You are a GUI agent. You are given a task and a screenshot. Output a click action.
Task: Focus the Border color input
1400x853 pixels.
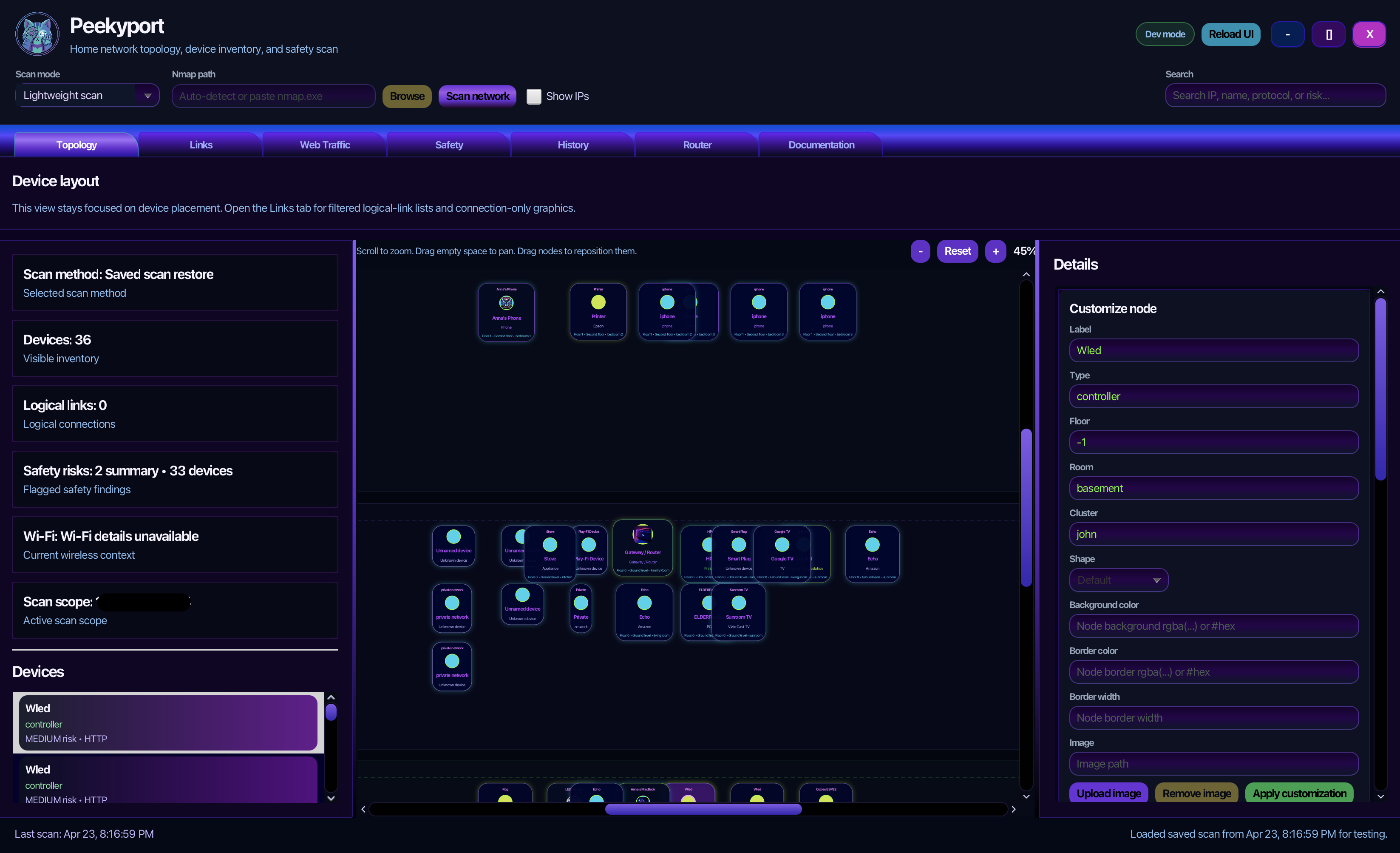[x=1214, y=672]
